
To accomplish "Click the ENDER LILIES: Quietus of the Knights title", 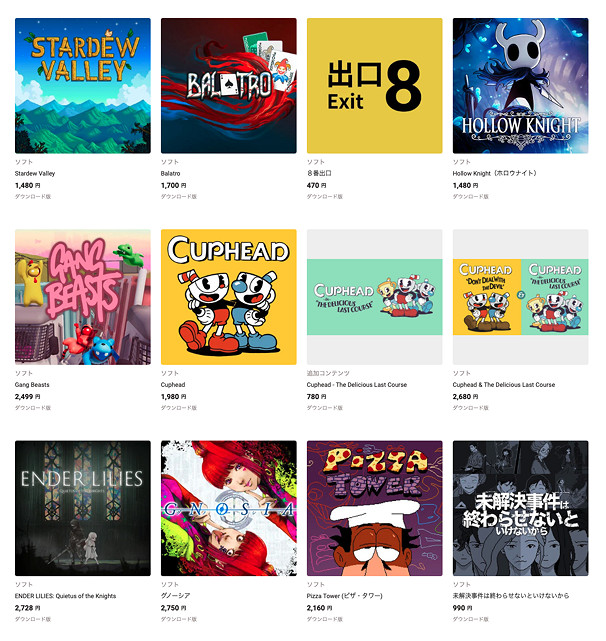I will point(65,596).
